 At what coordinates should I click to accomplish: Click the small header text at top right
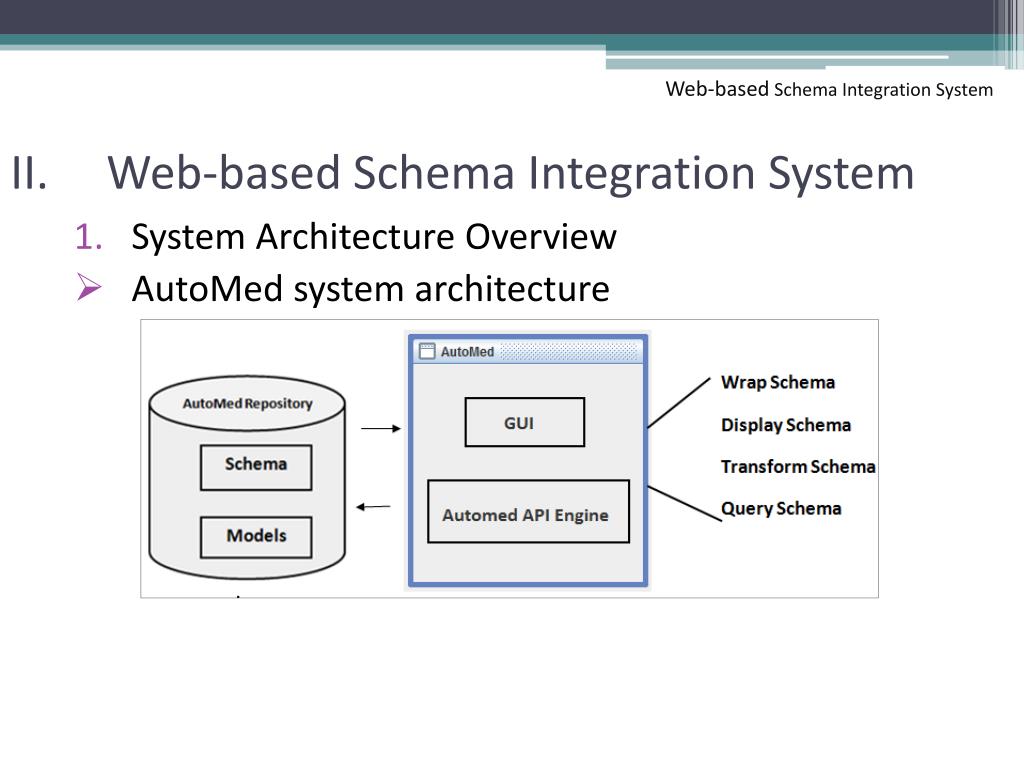click(x=829, y=89)
